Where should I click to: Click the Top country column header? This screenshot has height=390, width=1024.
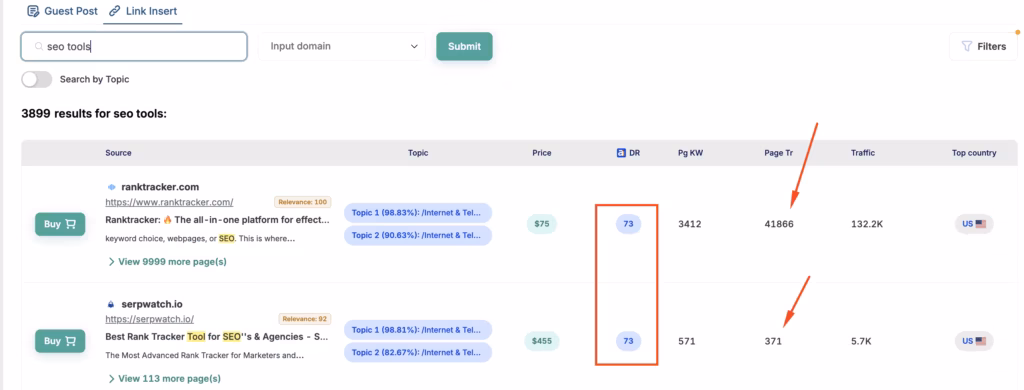974,153
